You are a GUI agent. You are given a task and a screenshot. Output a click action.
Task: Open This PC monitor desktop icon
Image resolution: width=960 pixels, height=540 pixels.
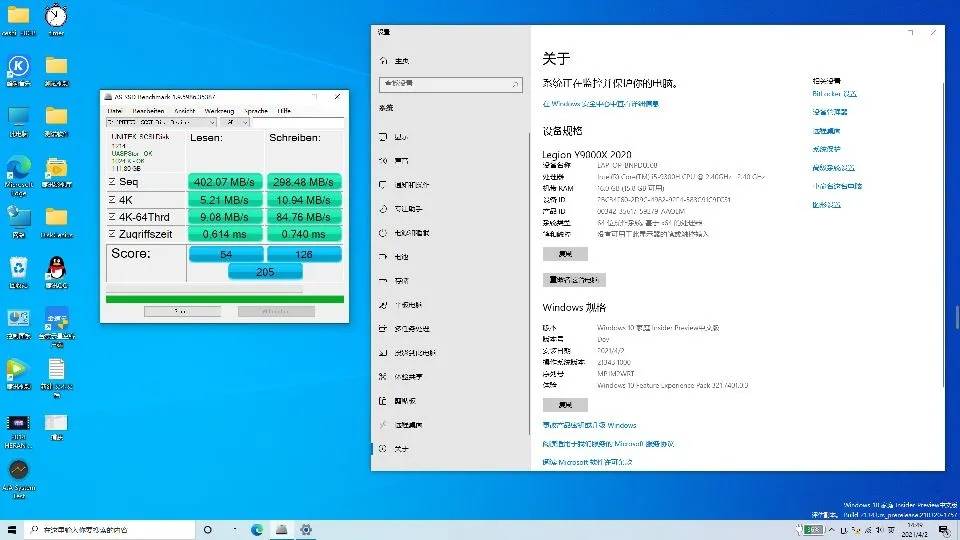coord(18,121)
